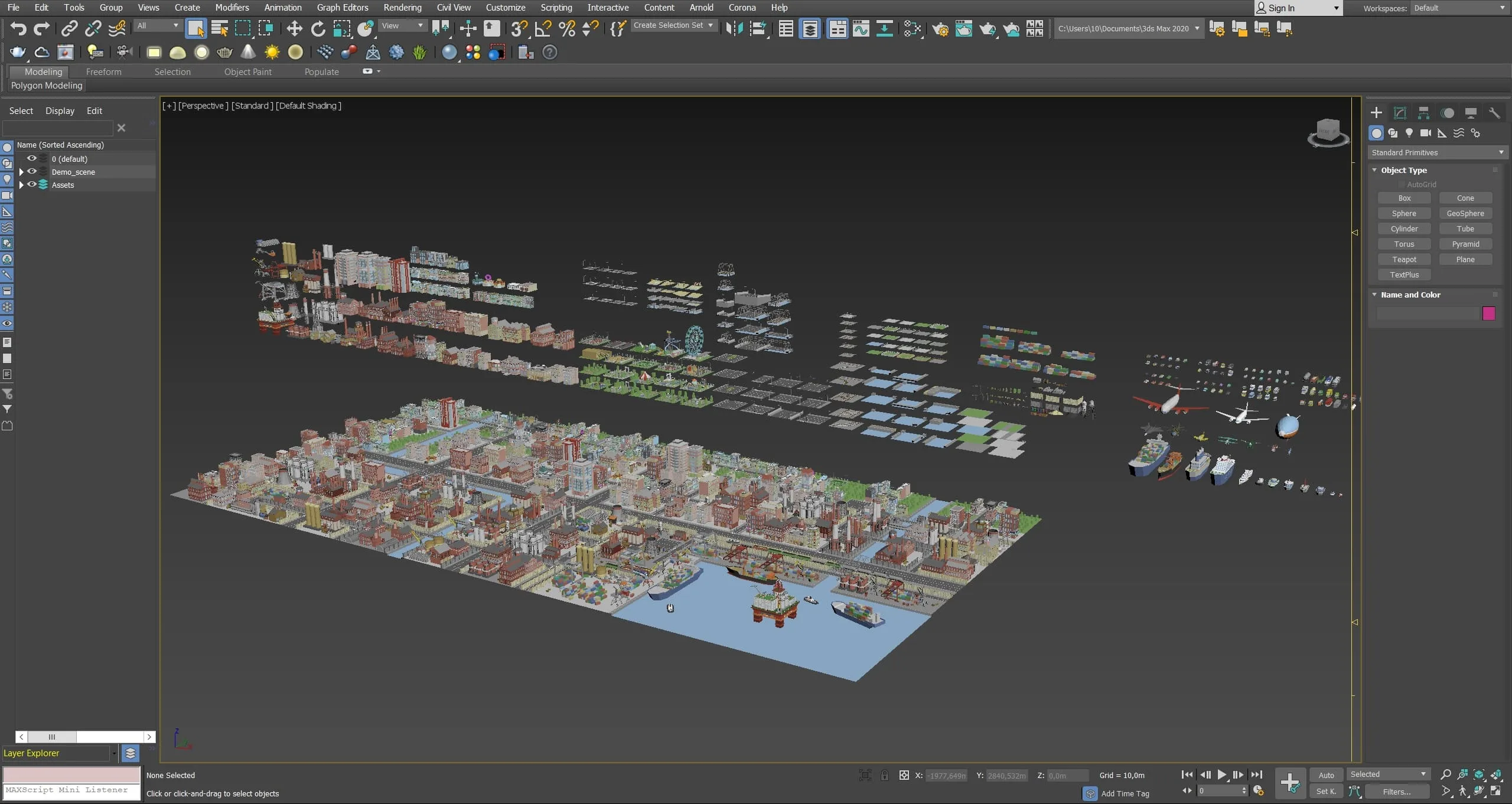
Task: Click the GeoSphere button
Action: [1465, 213]
